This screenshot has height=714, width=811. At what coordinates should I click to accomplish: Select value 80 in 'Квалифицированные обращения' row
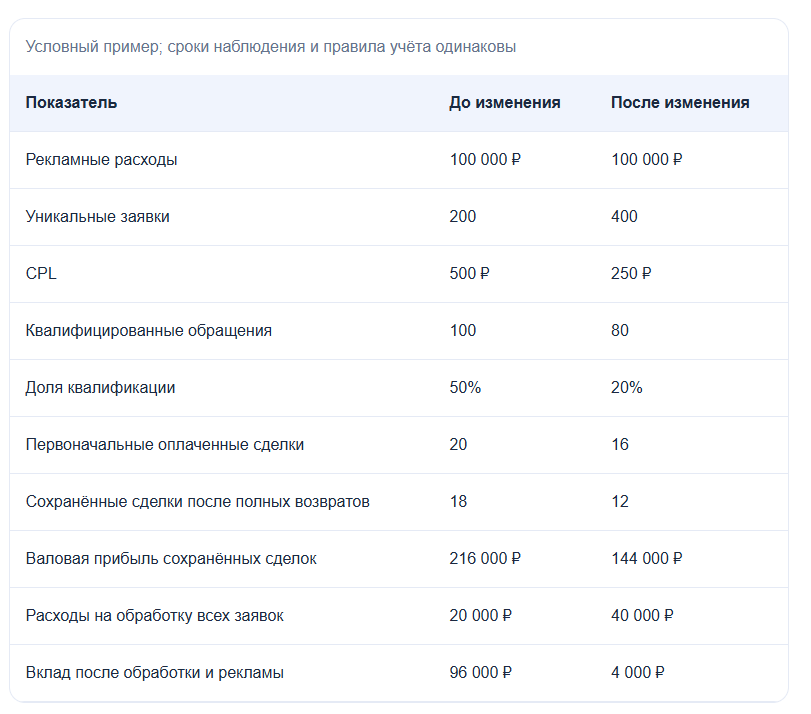point(620,330)
